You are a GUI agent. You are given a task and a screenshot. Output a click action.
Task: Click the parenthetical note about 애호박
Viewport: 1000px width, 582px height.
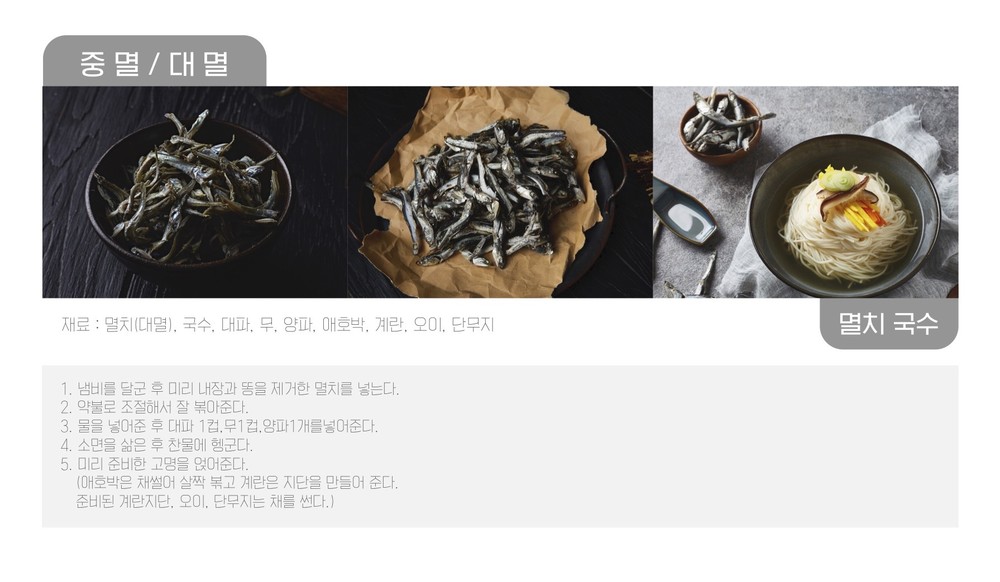point(237,483)
